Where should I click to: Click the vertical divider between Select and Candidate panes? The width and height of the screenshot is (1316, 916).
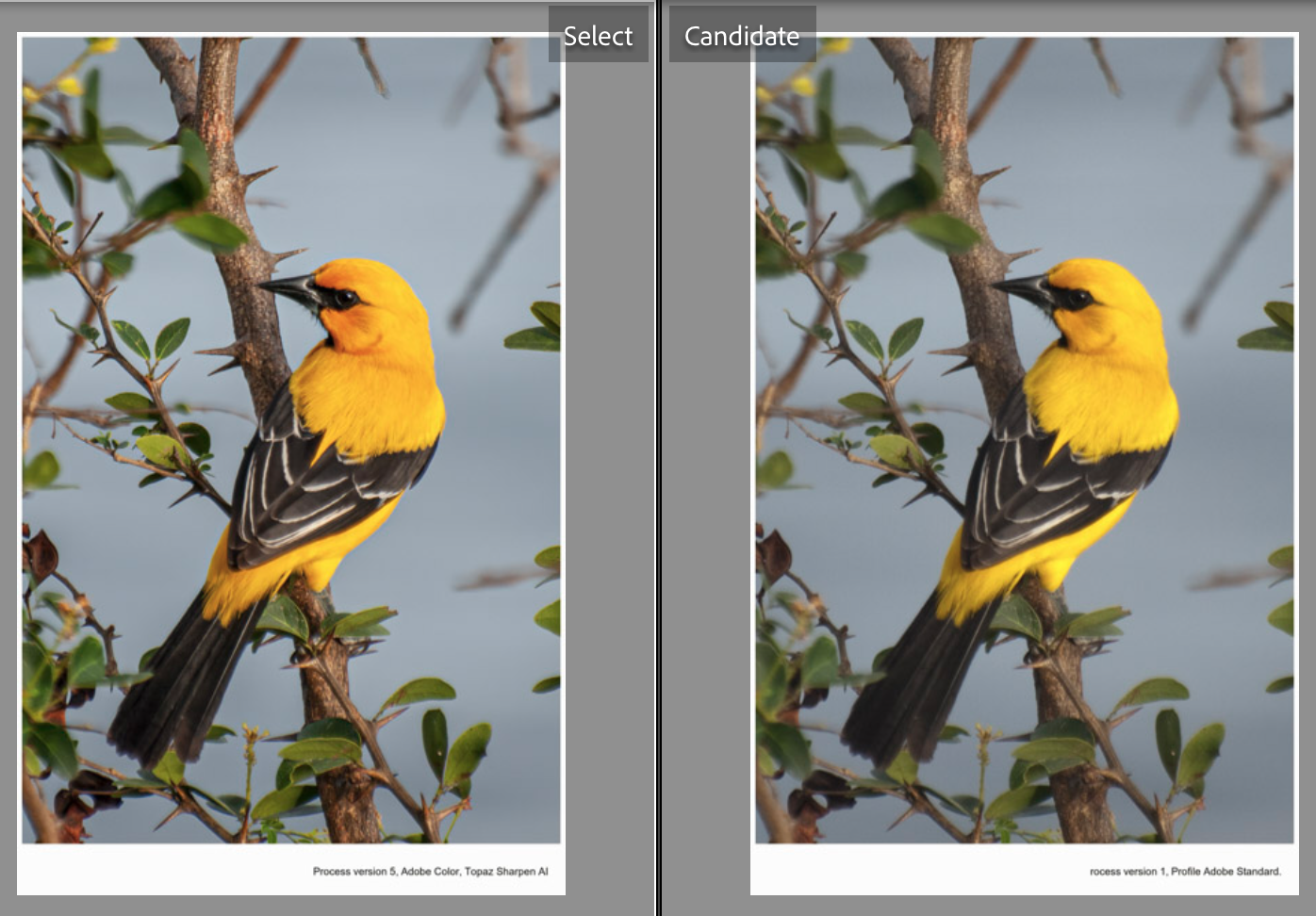click(659, 471)
